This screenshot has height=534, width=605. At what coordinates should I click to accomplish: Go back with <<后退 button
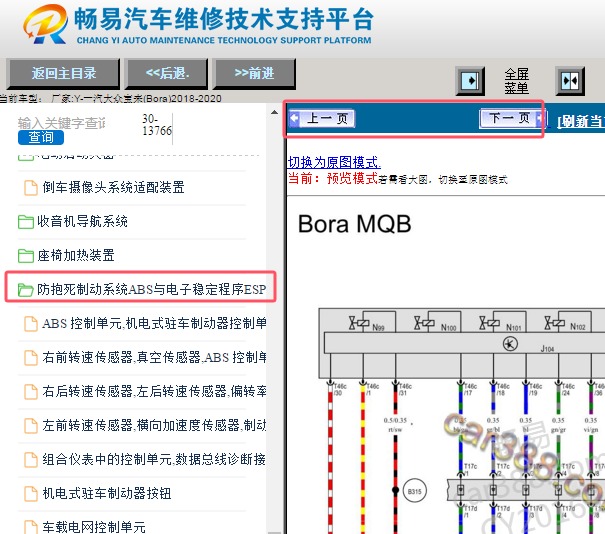pos(167,73)
